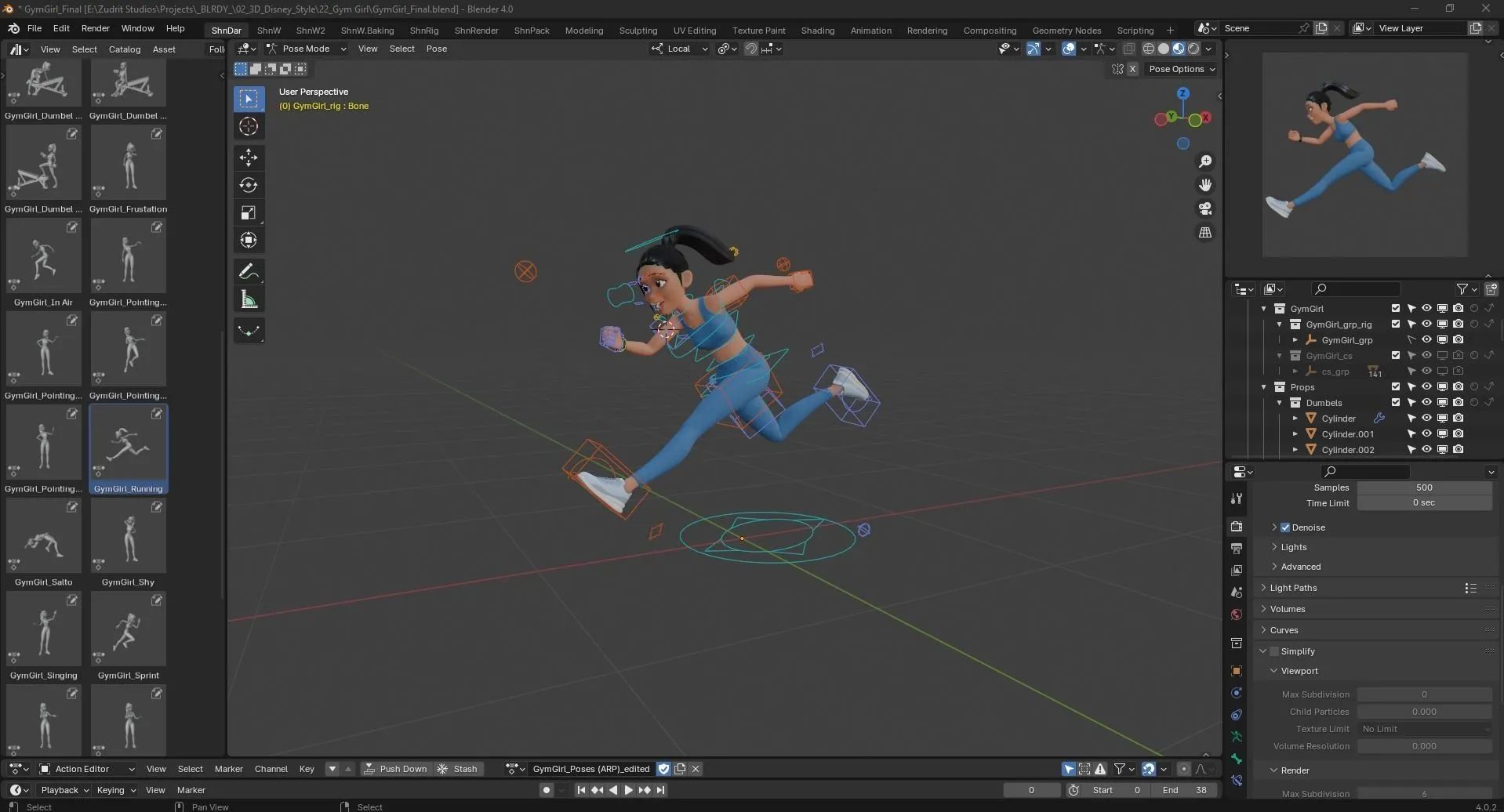The width and height of the screenshot is (1504, 812).
Task: Expand the Light Paths panel
Action: pos(1264,587)
